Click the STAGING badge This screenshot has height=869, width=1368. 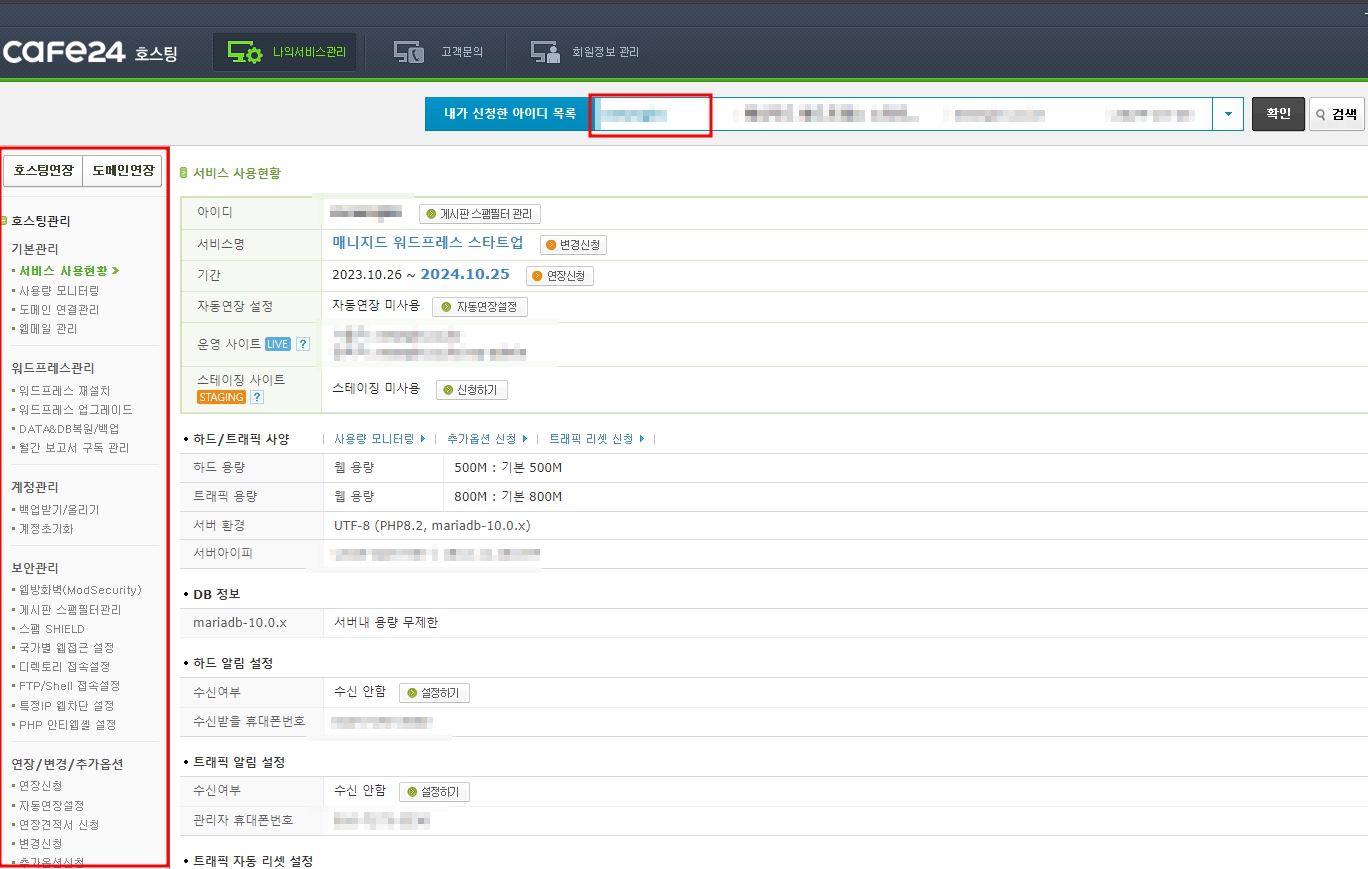click(221, 397)
